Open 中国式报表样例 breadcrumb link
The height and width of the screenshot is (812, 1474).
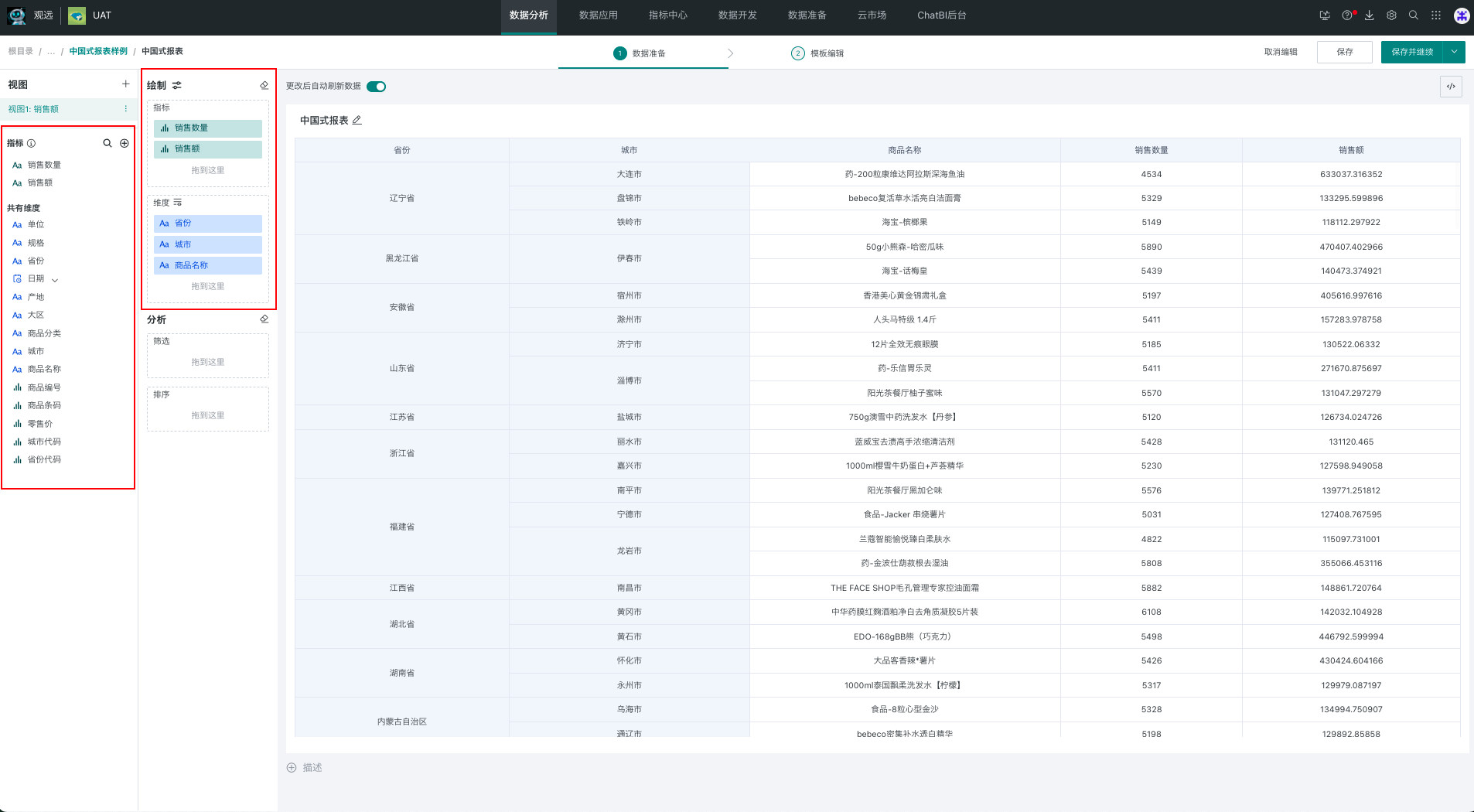pyautogui.click(x=98, y=51)
